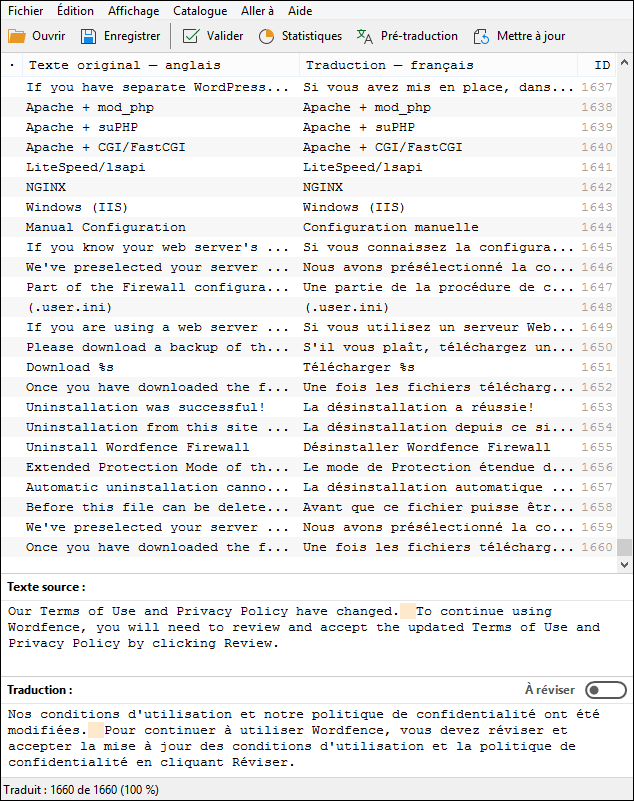The image size is (634, 801).
Task: Click translation 'Configuration manuelle'
Action: coord(390,227)
